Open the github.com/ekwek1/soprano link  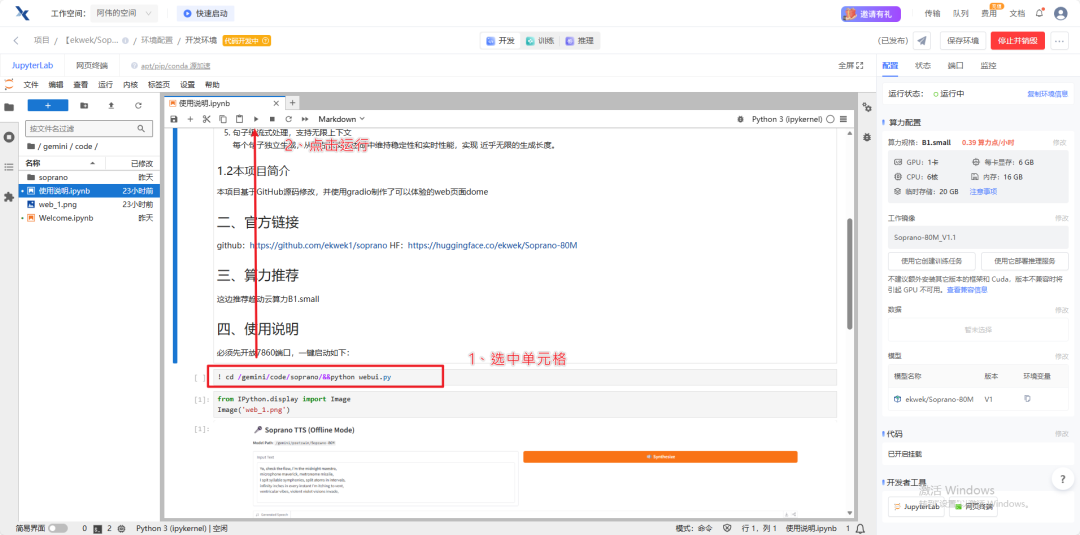[x=318, y=245]
